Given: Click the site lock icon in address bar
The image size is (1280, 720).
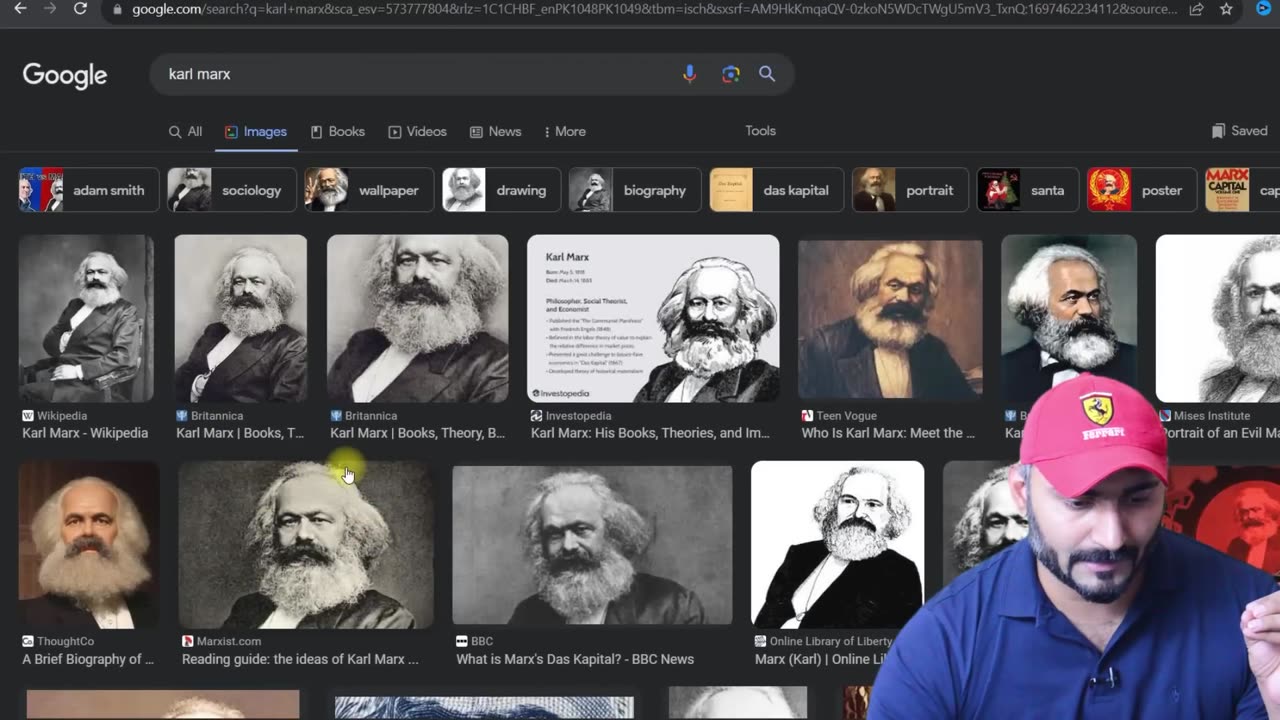Looking at the screenshot, I should coord(118,9).
